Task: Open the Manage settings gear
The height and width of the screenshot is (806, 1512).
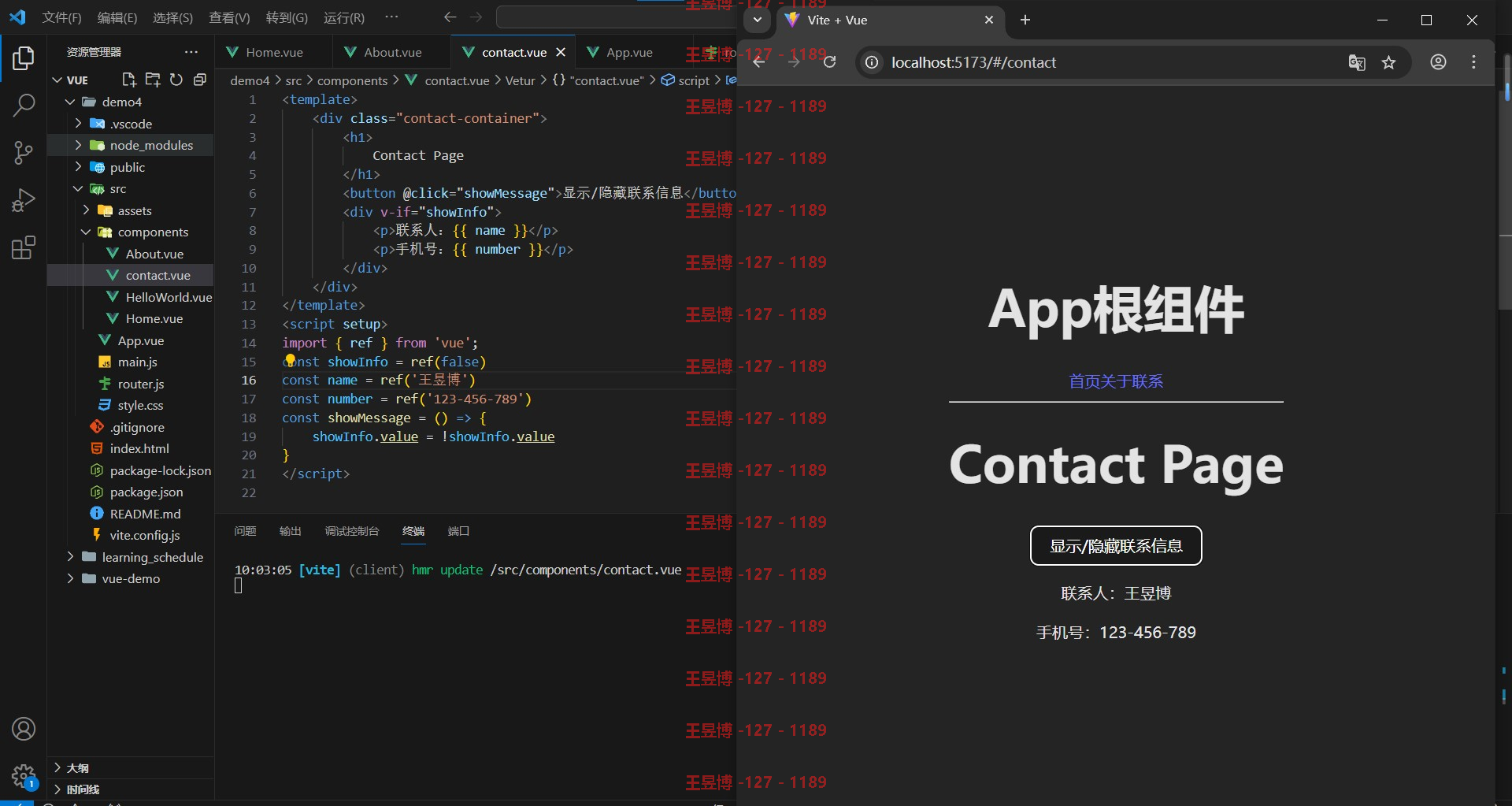Action: click(x=24, y=776)
